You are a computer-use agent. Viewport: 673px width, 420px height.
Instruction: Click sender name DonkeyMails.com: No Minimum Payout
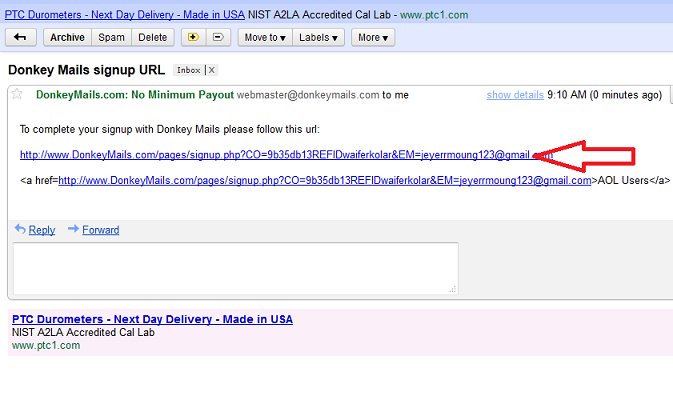(135, 95)
